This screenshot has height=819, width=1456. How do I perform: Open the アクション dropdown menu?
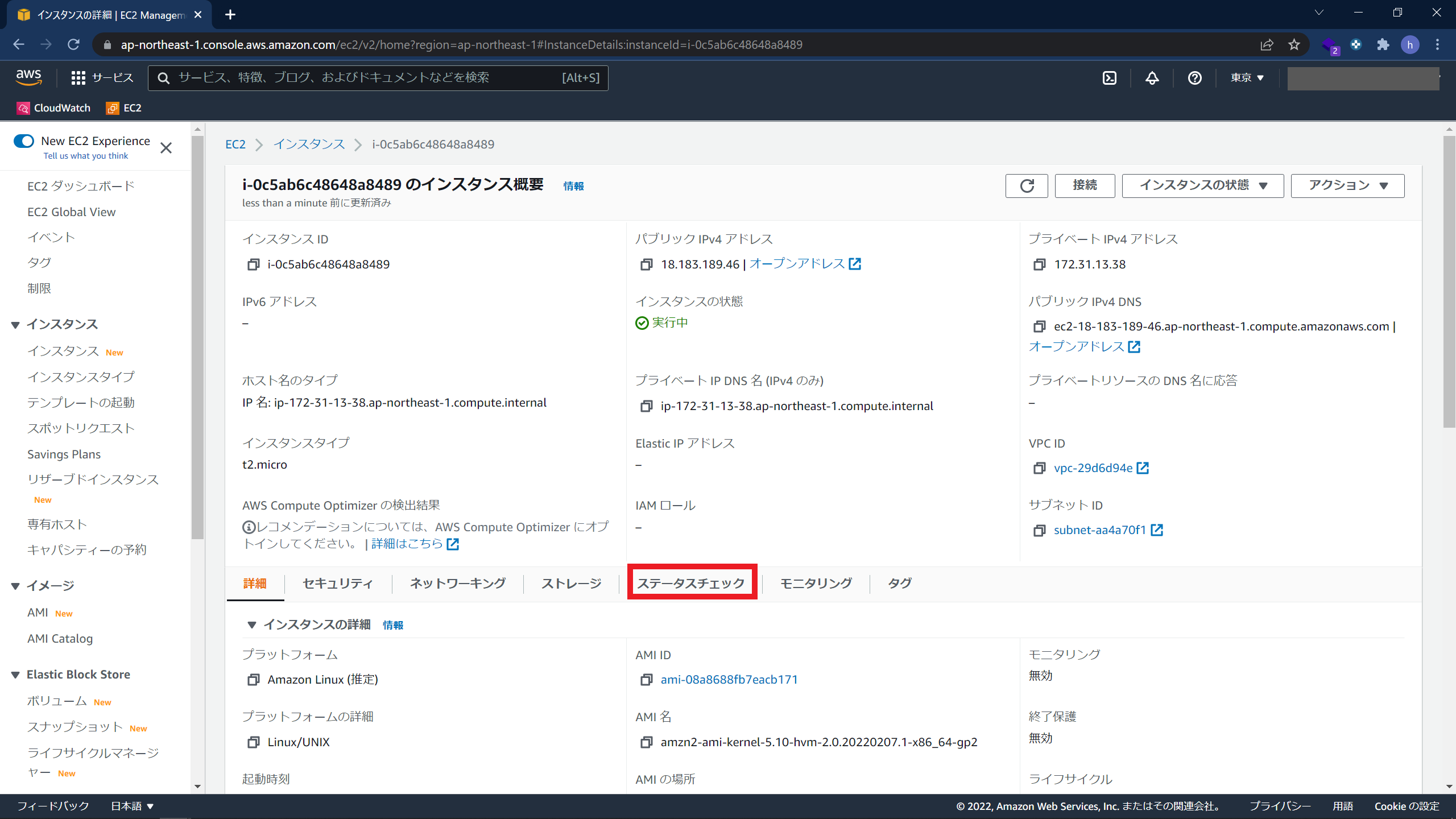[1347, 186]
